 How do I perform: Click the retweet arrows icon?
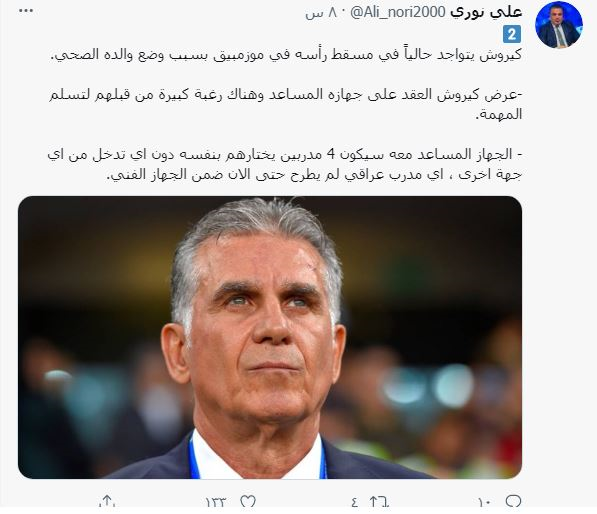tap(379, 501)
